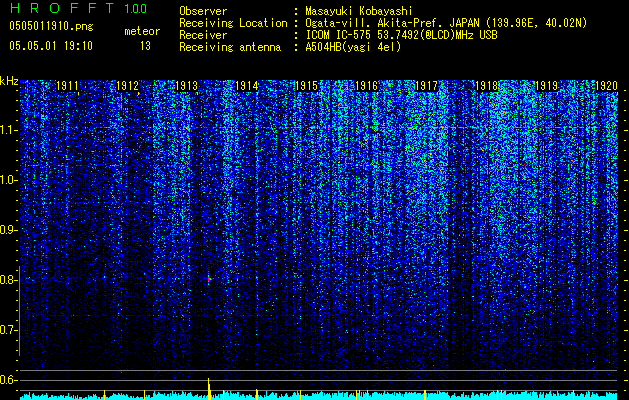Click the 0.7 kHz axis label
Image resolution: width=629 pixels, height=400 pixels.
point(8,330)
